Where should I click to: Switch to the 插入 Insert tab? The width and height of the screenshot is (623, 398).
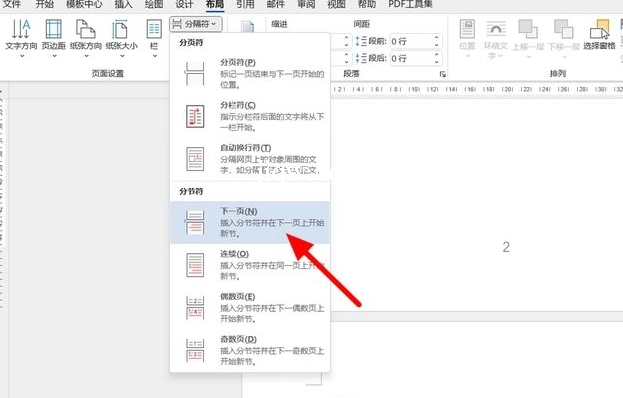click(x=124, y=4)
